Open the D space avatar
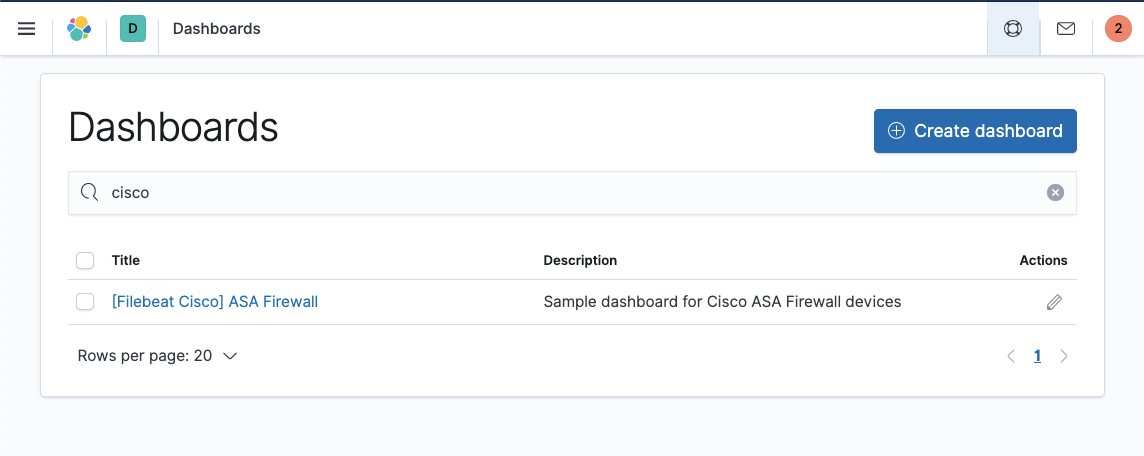1144x456 pixels. 133,29
